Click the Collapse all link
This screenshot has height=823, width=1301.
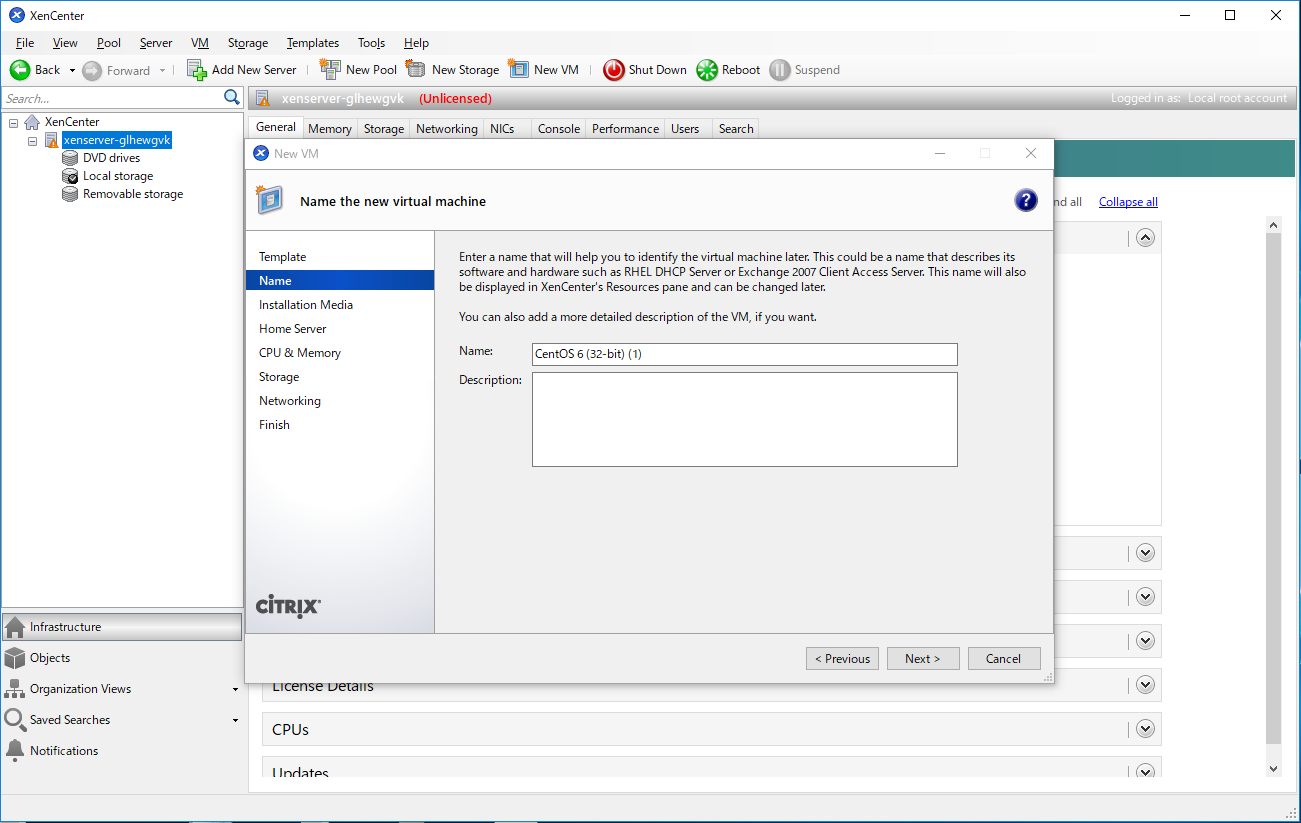tap(1128, 202)
